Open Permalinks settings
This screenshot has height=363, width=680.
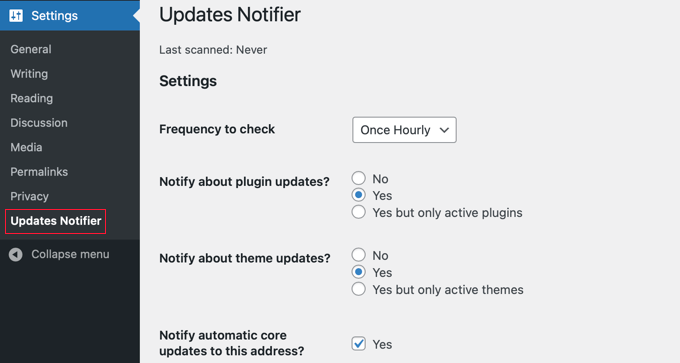[x=39, y=172]
